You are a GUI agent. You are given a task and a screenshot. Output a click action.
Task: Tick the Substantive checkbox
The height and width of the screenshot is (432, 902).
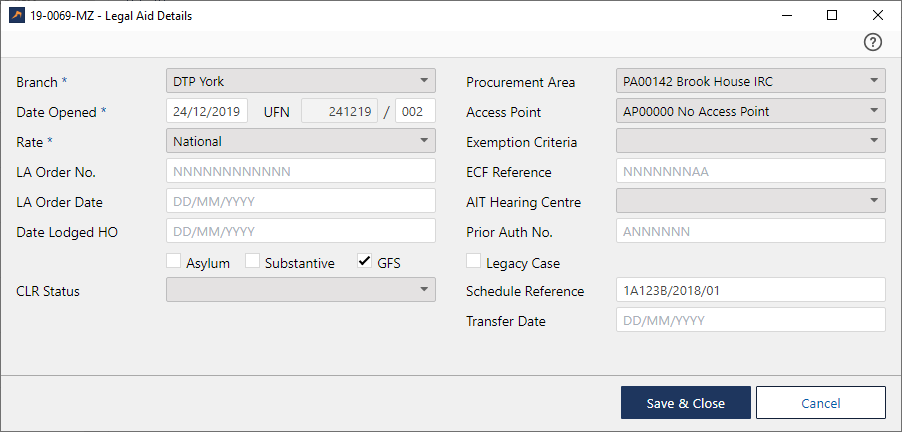coord(253,262)
